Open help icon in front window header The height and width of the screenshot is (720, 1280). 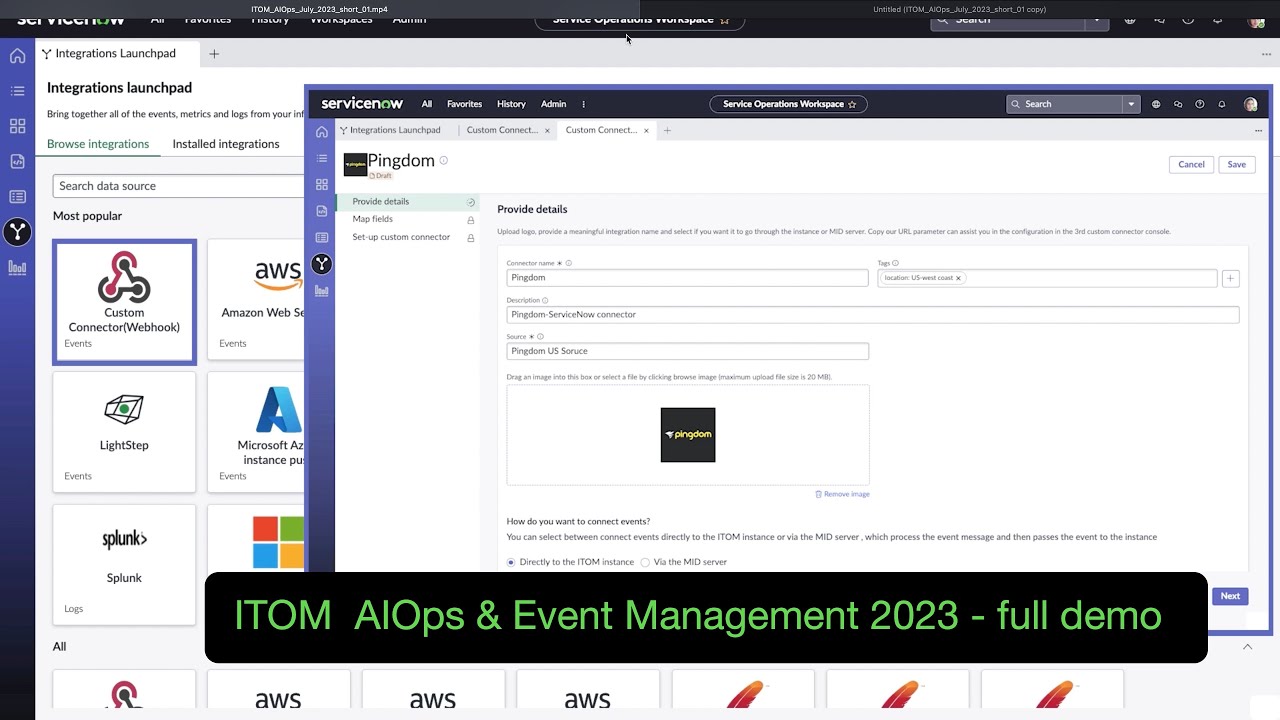[x=1200, y=104]
